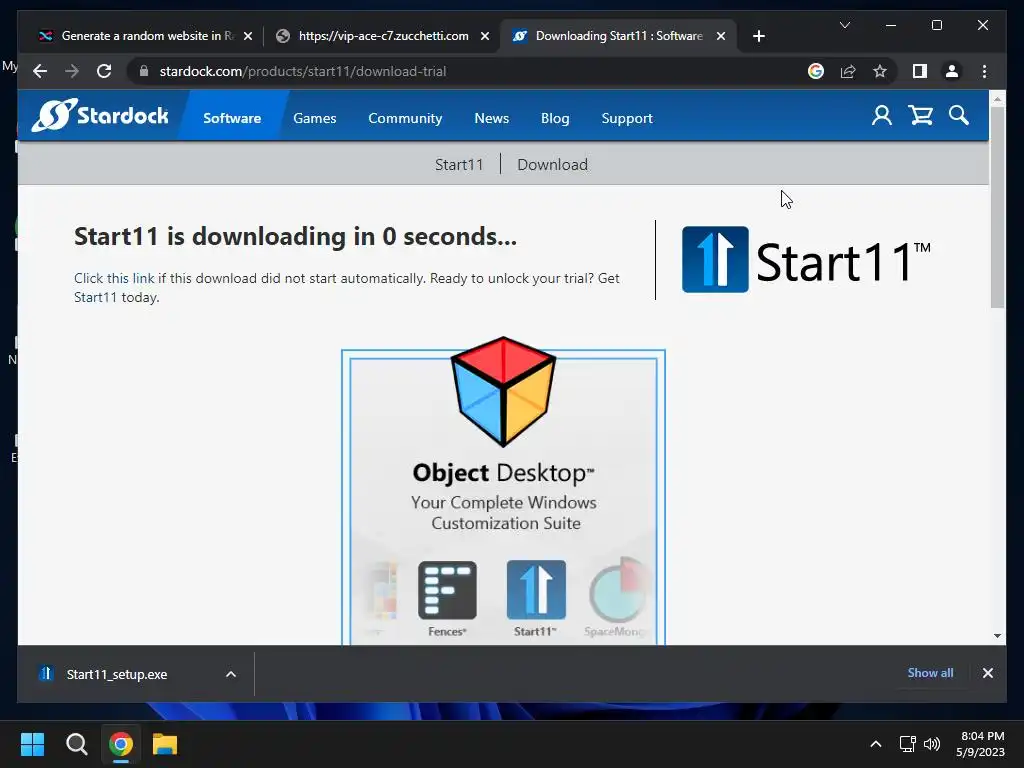The image size is (1024, 768).
Task: Click the Stardock logo
Action: [100, 116]
